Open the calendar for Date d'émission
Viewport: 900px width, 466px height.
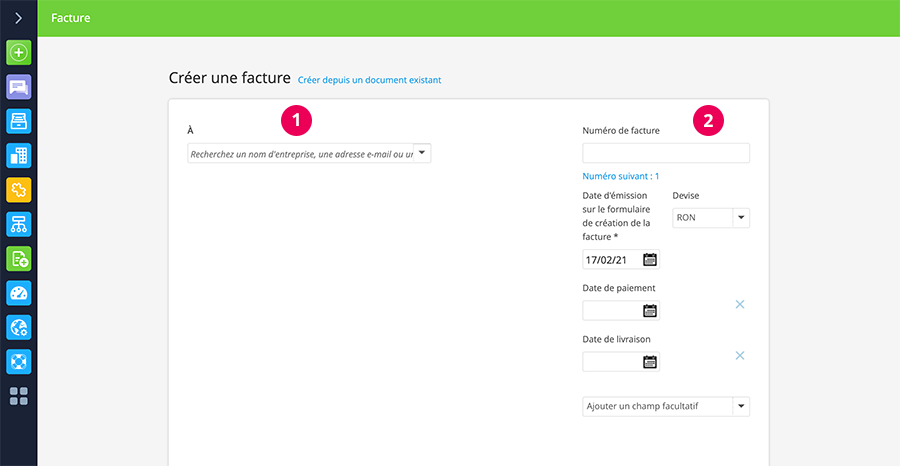[x=650, y=260]
